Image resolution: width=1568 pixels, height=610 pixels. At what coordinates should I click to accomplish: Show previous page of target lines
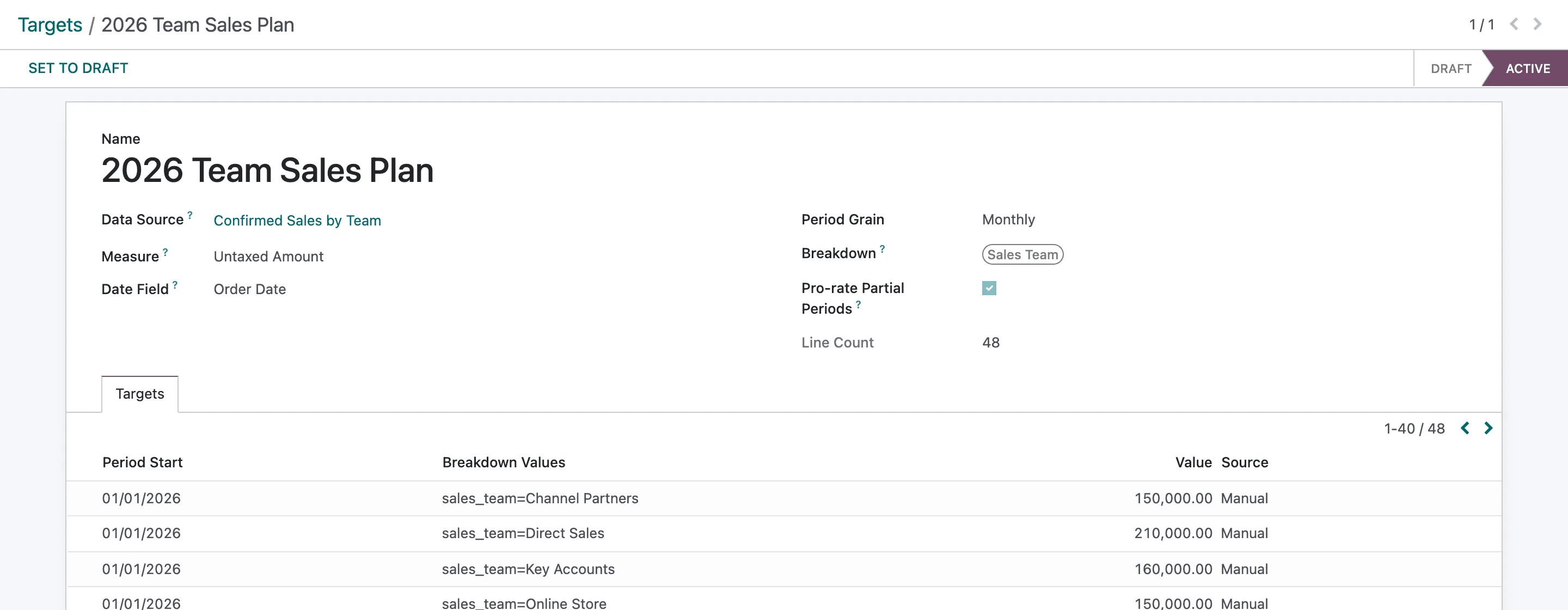[1465, 428]
